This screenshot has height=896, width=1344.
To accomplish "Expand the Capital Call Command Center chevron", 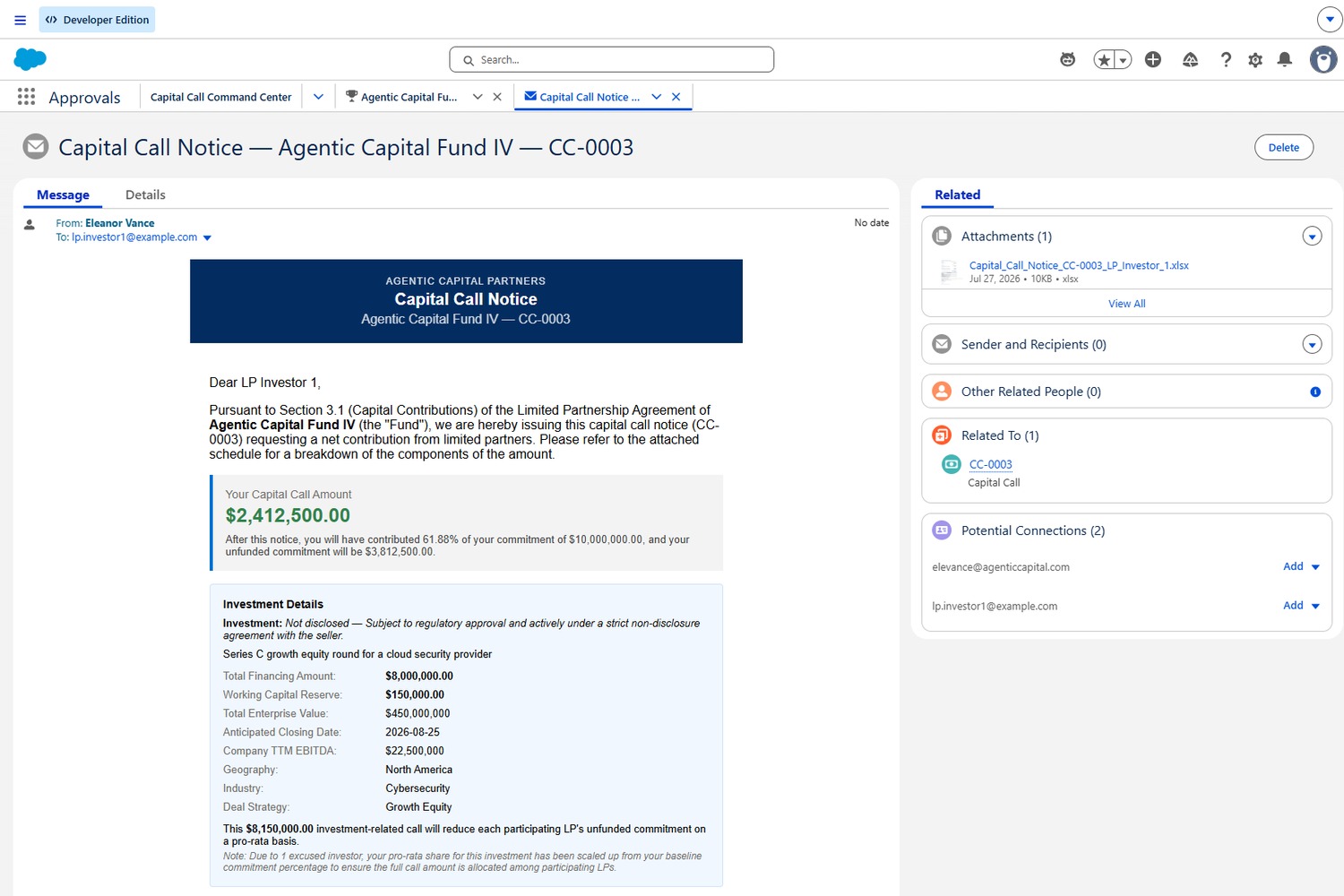I will (318, 97).
